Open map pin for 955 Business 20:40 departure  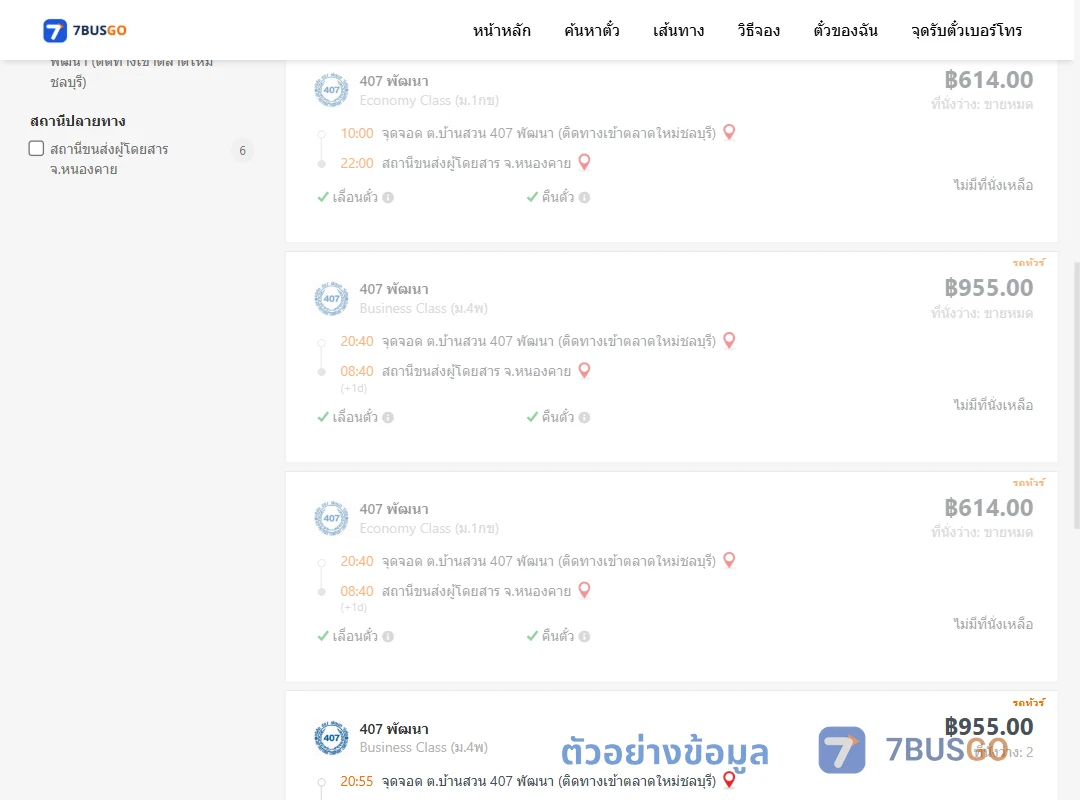click(729, 340)
